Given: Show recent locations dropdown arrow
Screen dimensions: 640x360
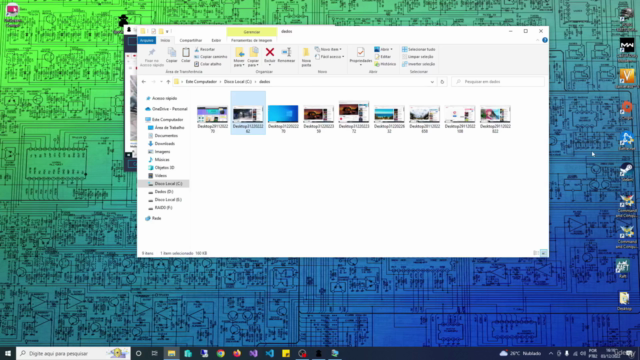Looking at the screenshot, I should click(x=161, y=82).
